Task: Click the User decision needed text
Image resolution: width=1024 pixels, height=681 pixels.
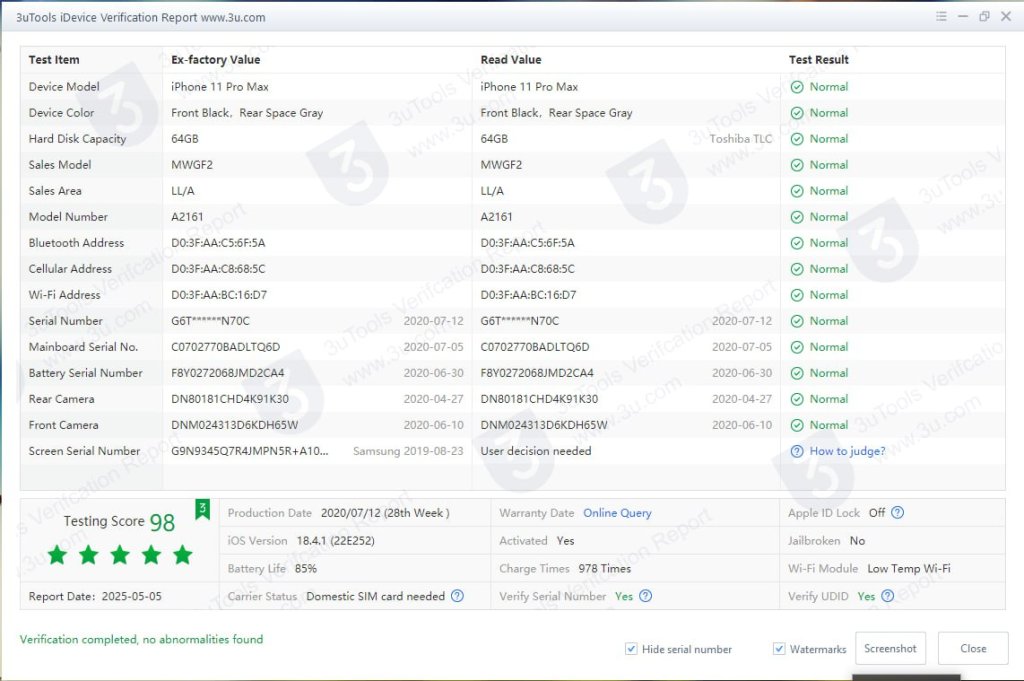Action: pos(536,451)
